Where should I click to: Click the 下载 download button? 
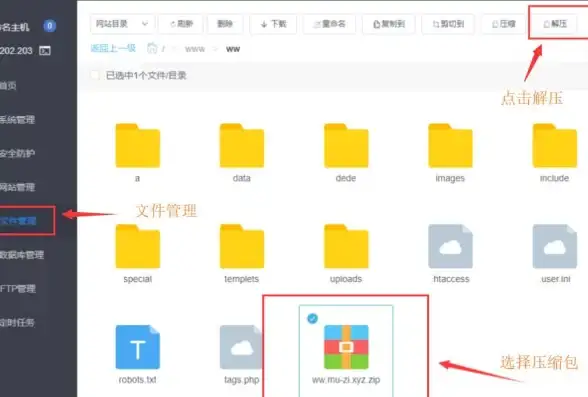(273, 24)
